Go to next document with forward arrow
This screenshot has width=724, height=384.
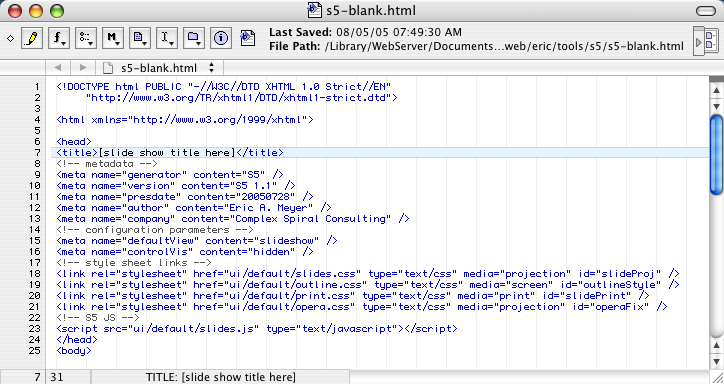pyautogui.click(x=83, y=68)
